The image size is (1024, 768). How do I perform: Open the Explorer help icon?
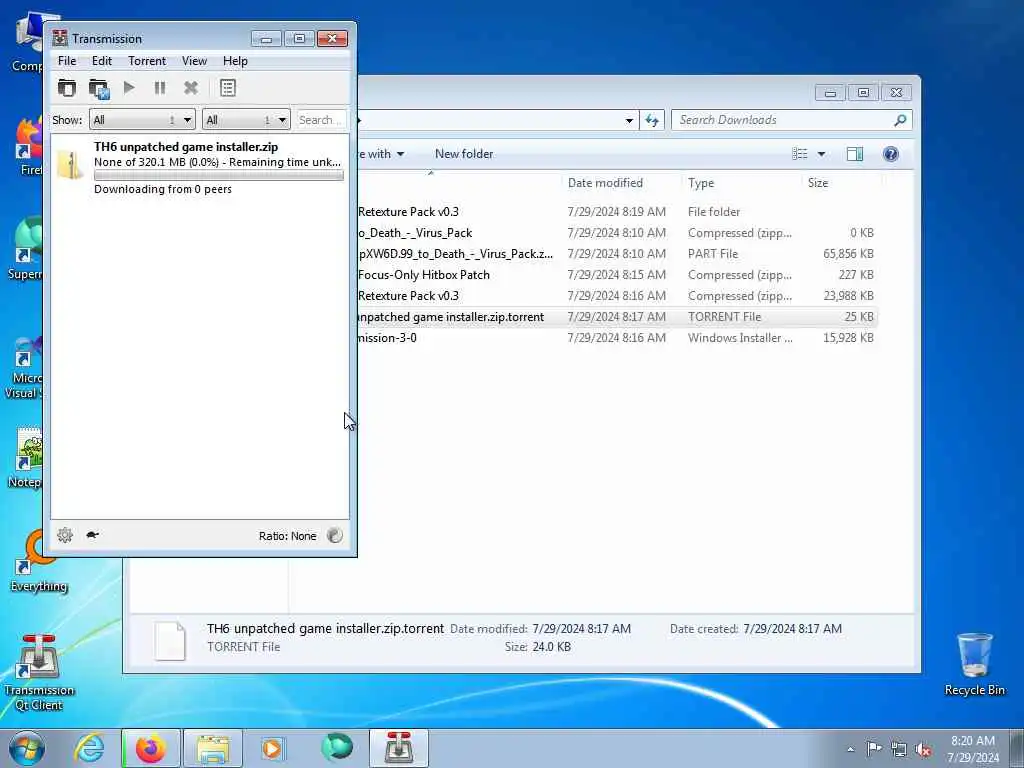(891, 154)
